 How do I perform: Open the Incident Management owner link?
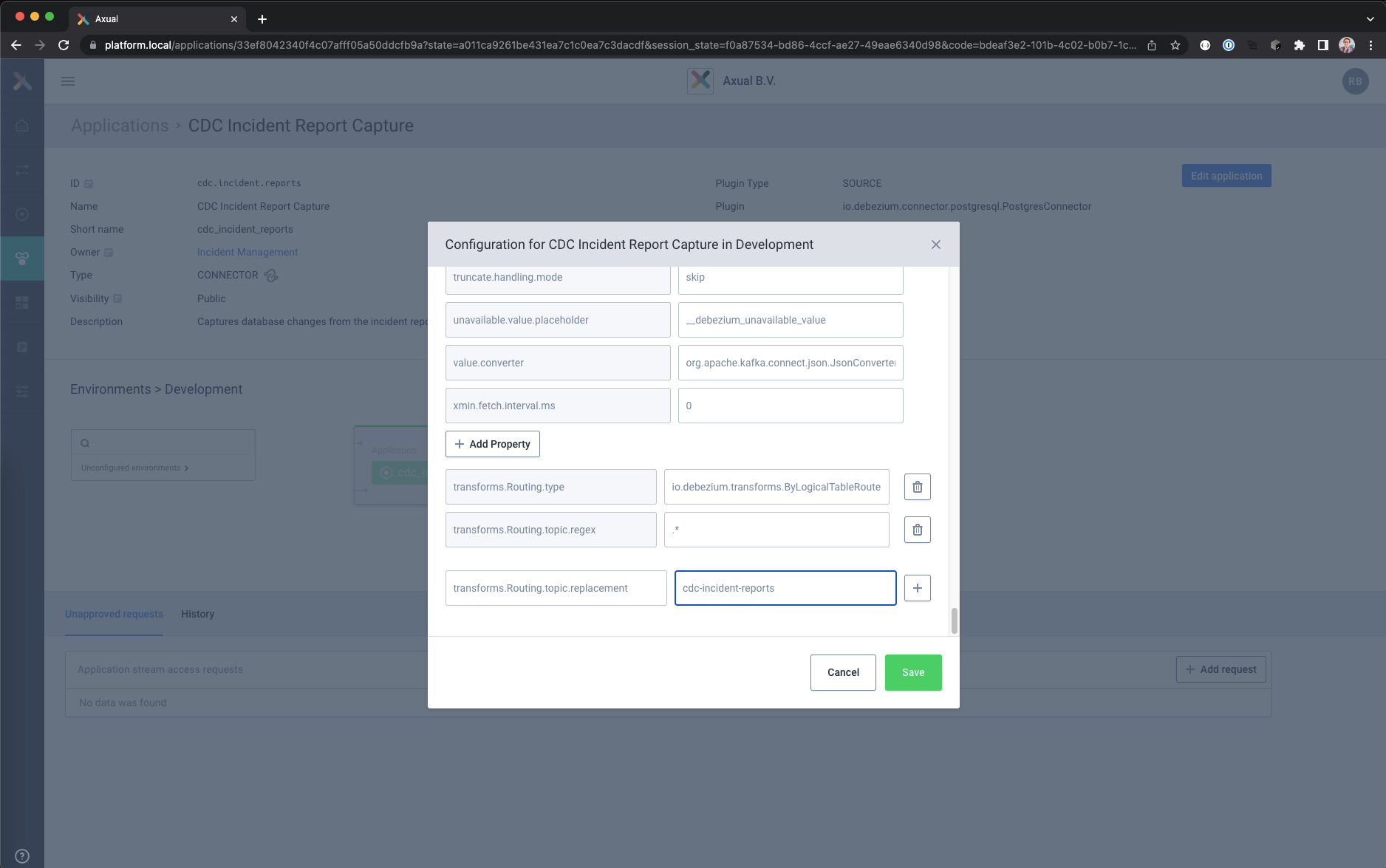(x=247, y=252)
